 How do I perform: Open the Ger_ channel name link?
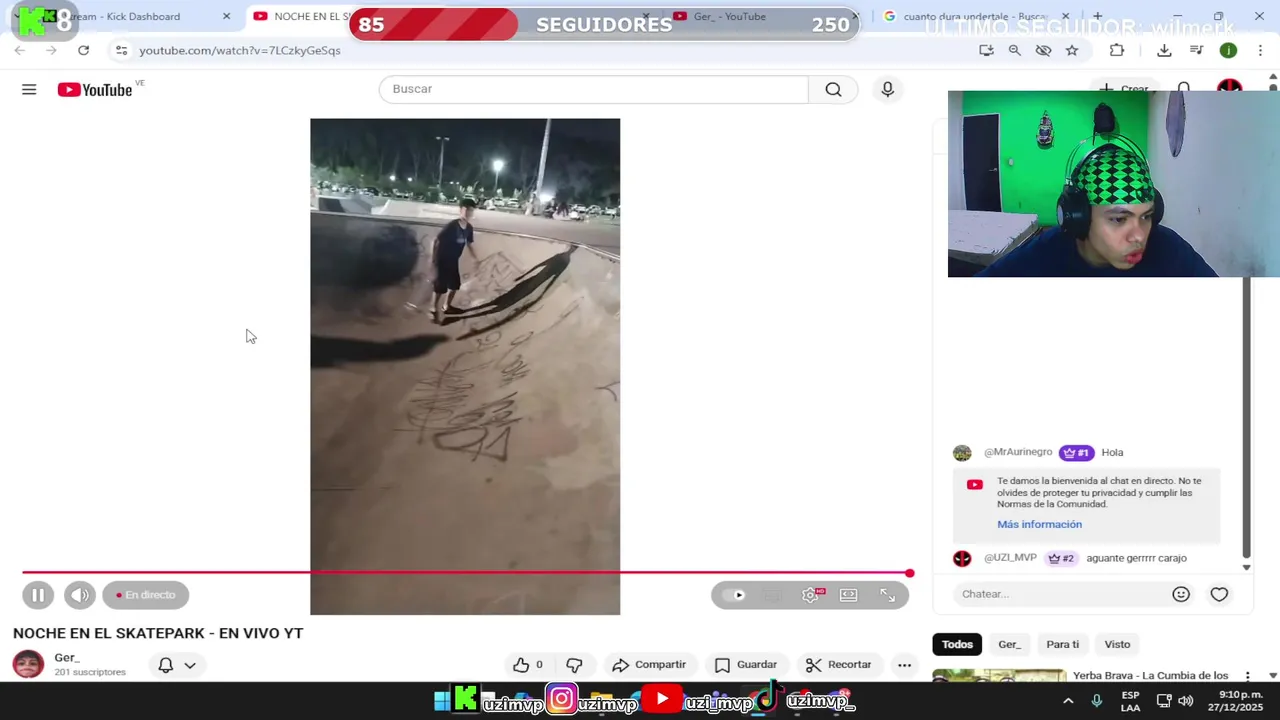pyautogui.click(x=66, y=657)
